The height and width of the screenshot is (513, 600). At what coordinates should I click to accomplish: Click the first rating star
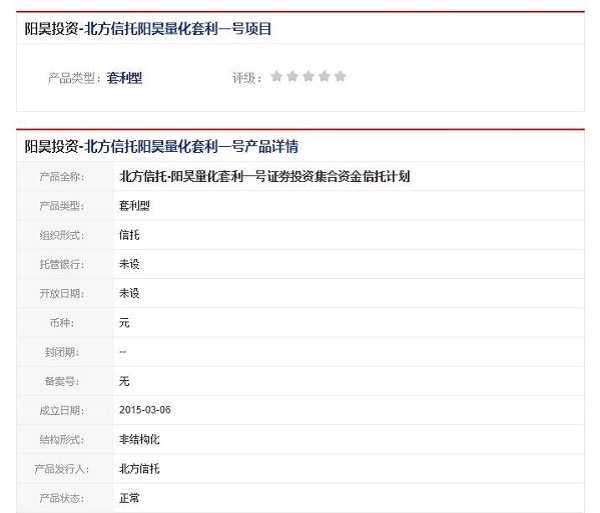click(276, 77)
